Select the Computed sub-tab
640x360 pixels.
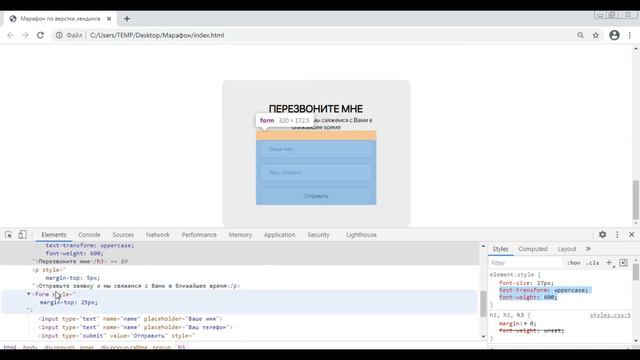(533, 249)
